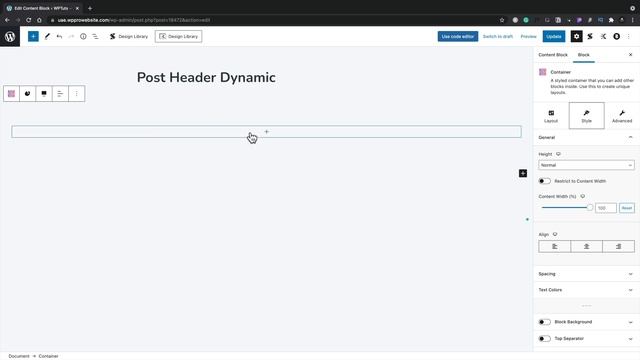
Task: Select the Tools pencil icon
Action: (x=47, y=36)
